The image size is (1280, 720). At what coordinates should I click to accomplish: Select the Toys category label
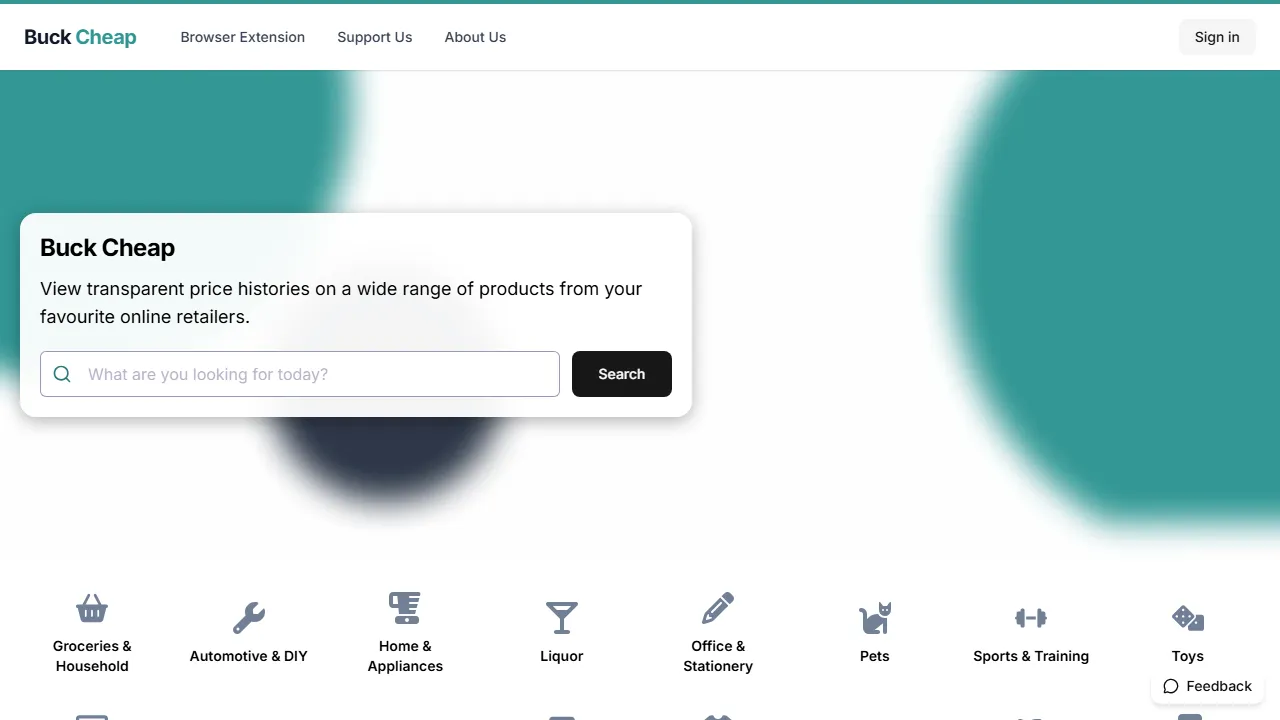pos(1187,656)
